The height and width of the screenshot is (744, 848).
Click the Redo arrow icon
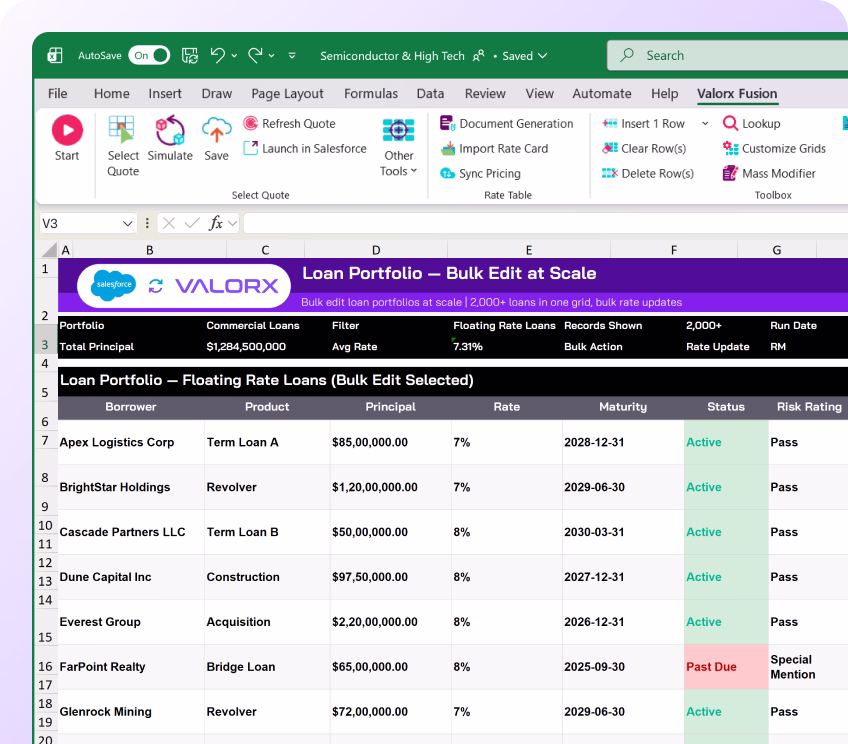tap(255, 55)
